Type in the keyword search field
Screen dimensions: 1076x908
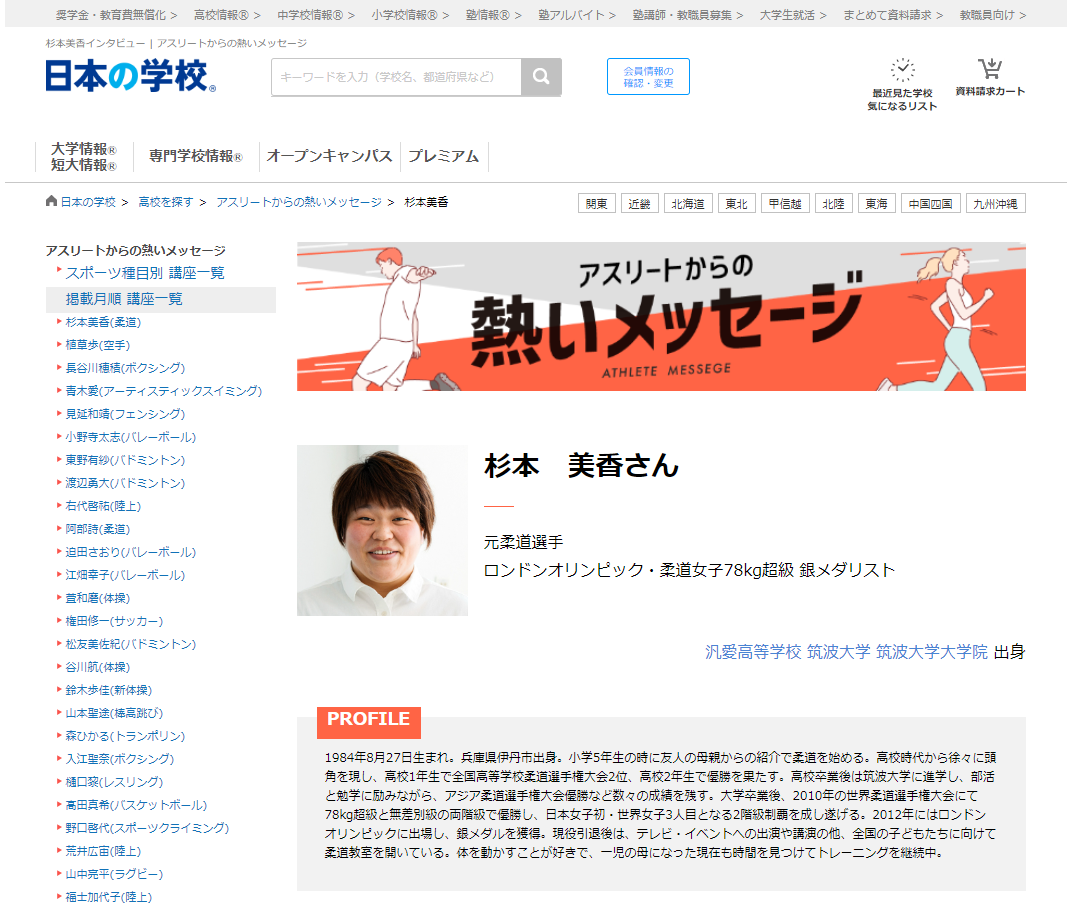(x=396, y=77)
